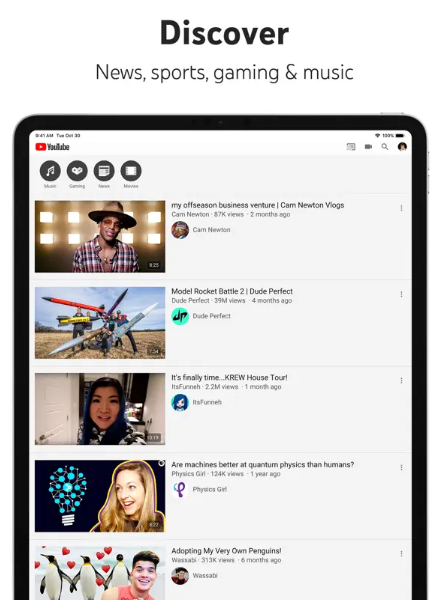The height and width of the screenshot is (600, 443).
Task: Click 'Wassabi · 313K views · 6 months ago'
Action: (x=226, y=560)
